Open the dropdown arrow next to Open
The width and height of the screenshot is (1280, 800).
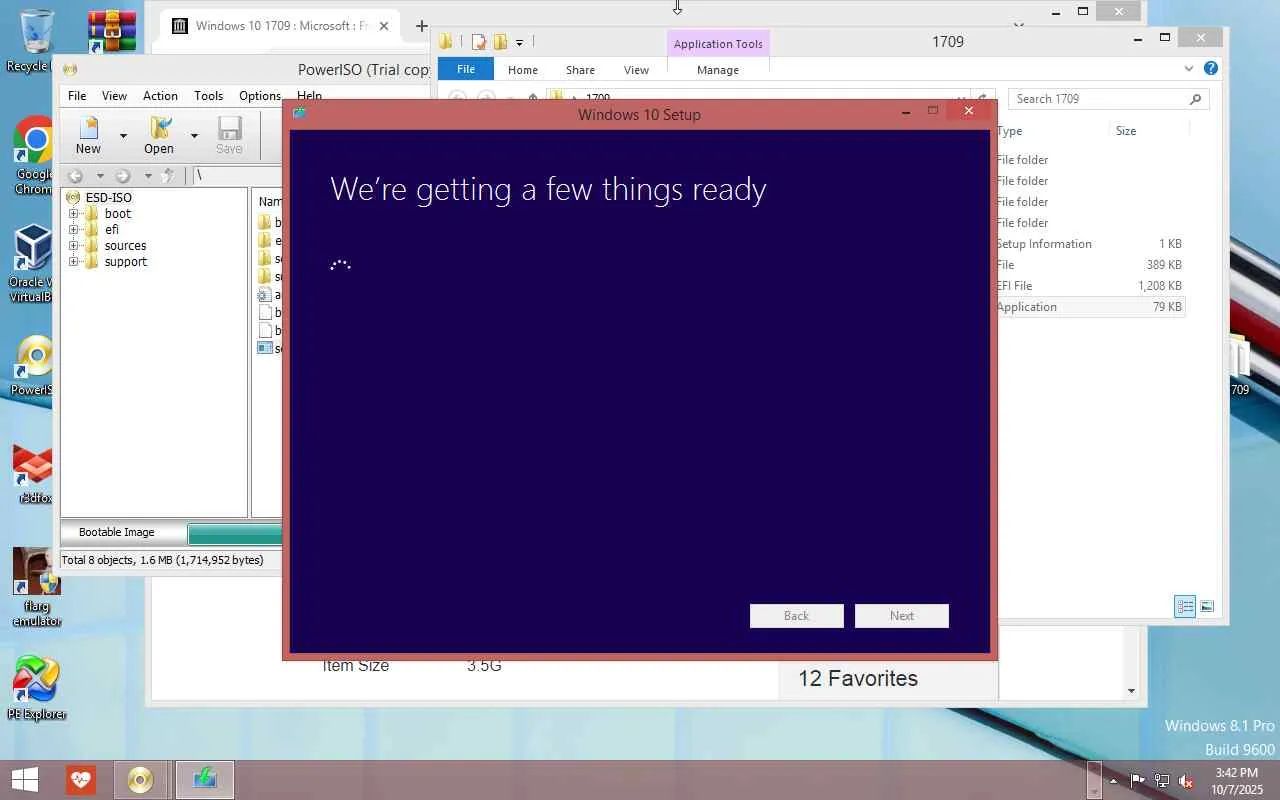coord(194,135)
